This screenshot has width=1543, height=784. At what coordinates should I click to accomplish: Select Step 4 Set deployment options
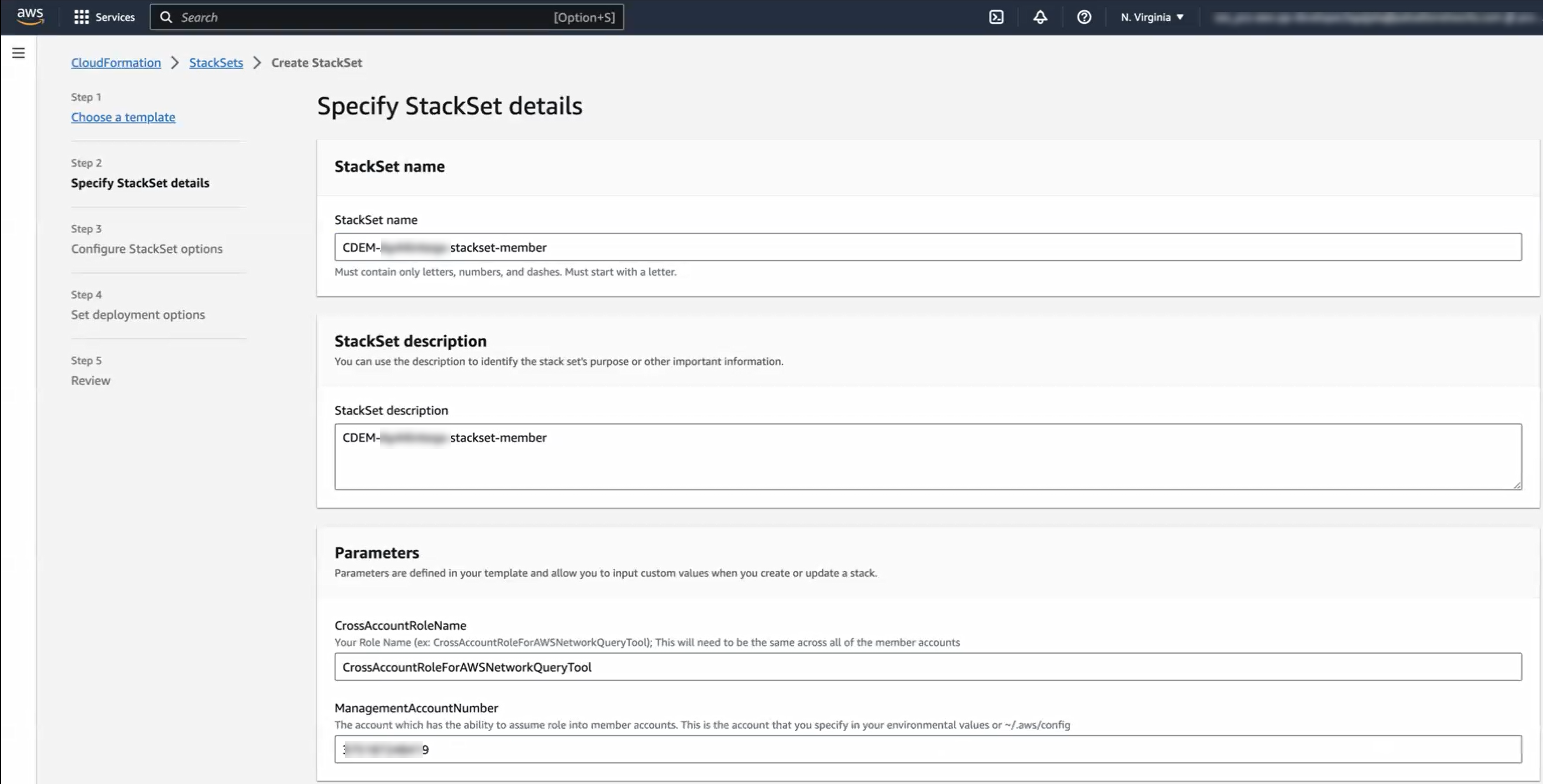138,315
